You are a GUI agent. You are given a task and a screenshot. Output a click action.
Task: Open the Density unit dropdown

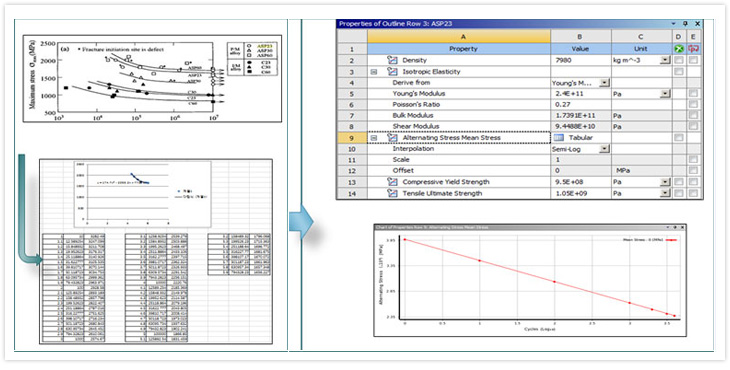[665, 60]
